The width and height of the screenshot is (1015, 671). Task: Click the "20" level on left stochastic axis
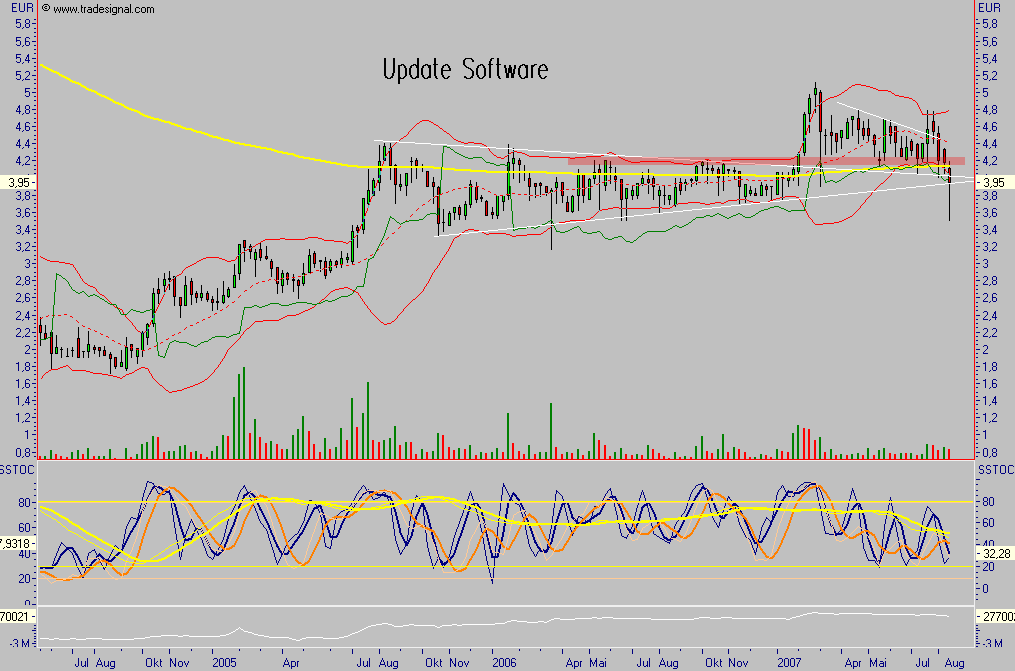click(25, 578)
